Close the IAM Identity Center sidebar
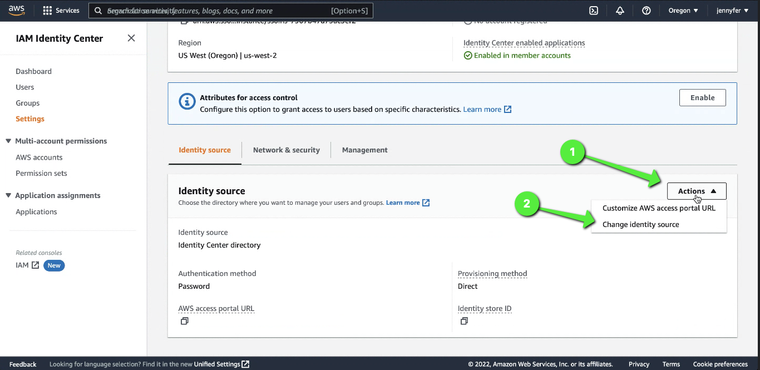760x370 pixels. pos(131,38)
